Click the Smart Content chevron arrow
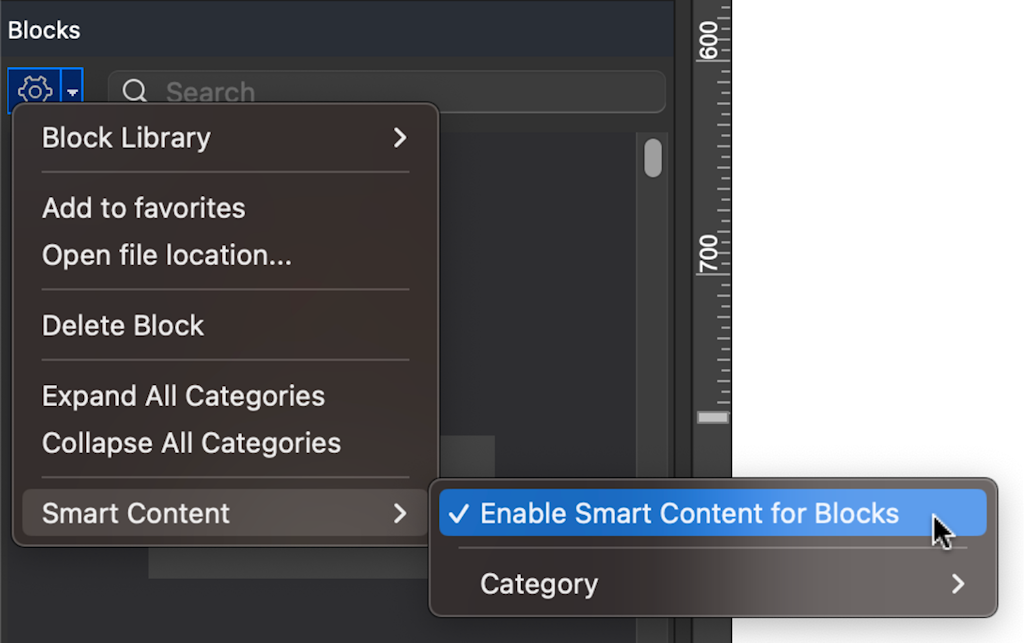Viewport: 1024px width, 644px height. (x=400, y=513)
